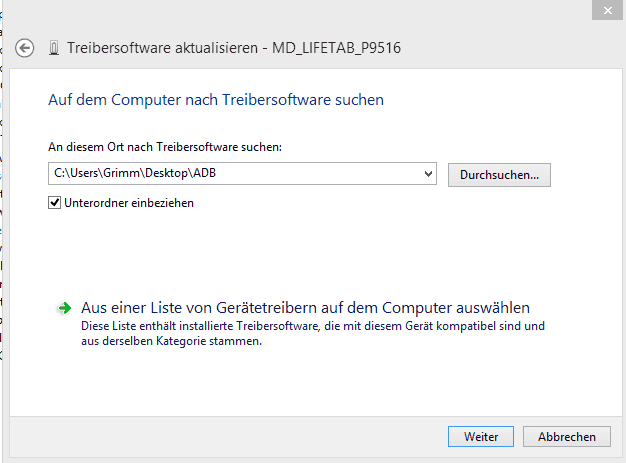Uncheck the Unterordner einbeziehen checkbox
Screen dimensions: 626x463
pos(54,203)
